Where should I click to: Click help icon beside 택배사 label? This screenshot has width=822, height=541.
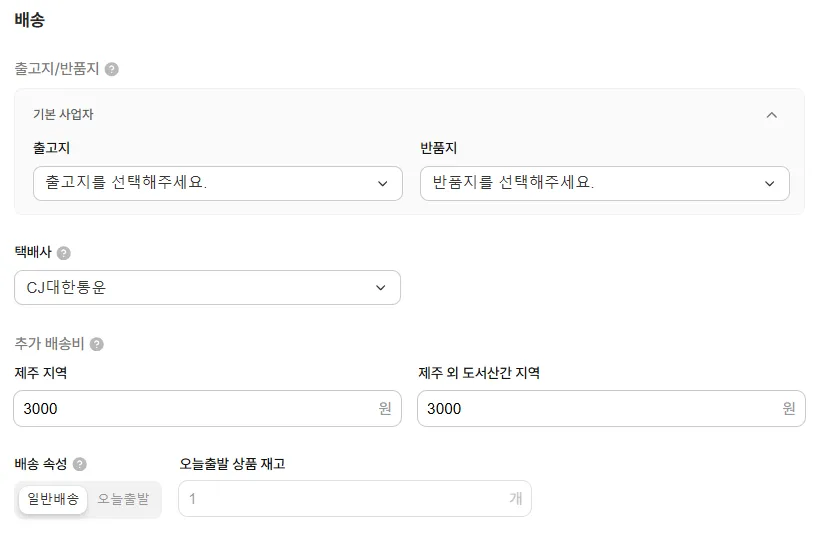pos(63,253)
